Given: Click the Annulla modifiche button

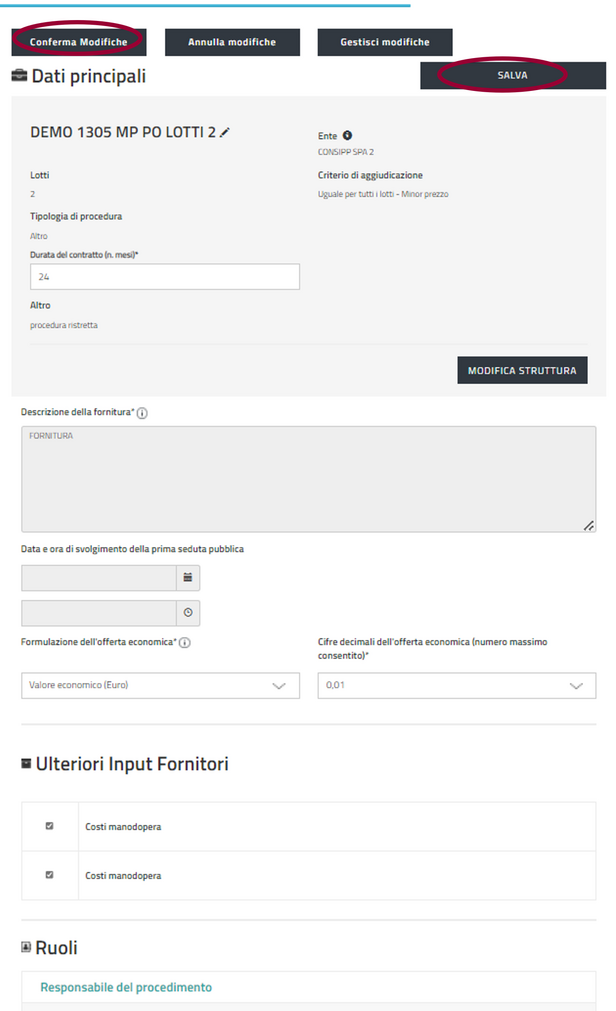Looking at the screenshot, I should coord(232,42).
